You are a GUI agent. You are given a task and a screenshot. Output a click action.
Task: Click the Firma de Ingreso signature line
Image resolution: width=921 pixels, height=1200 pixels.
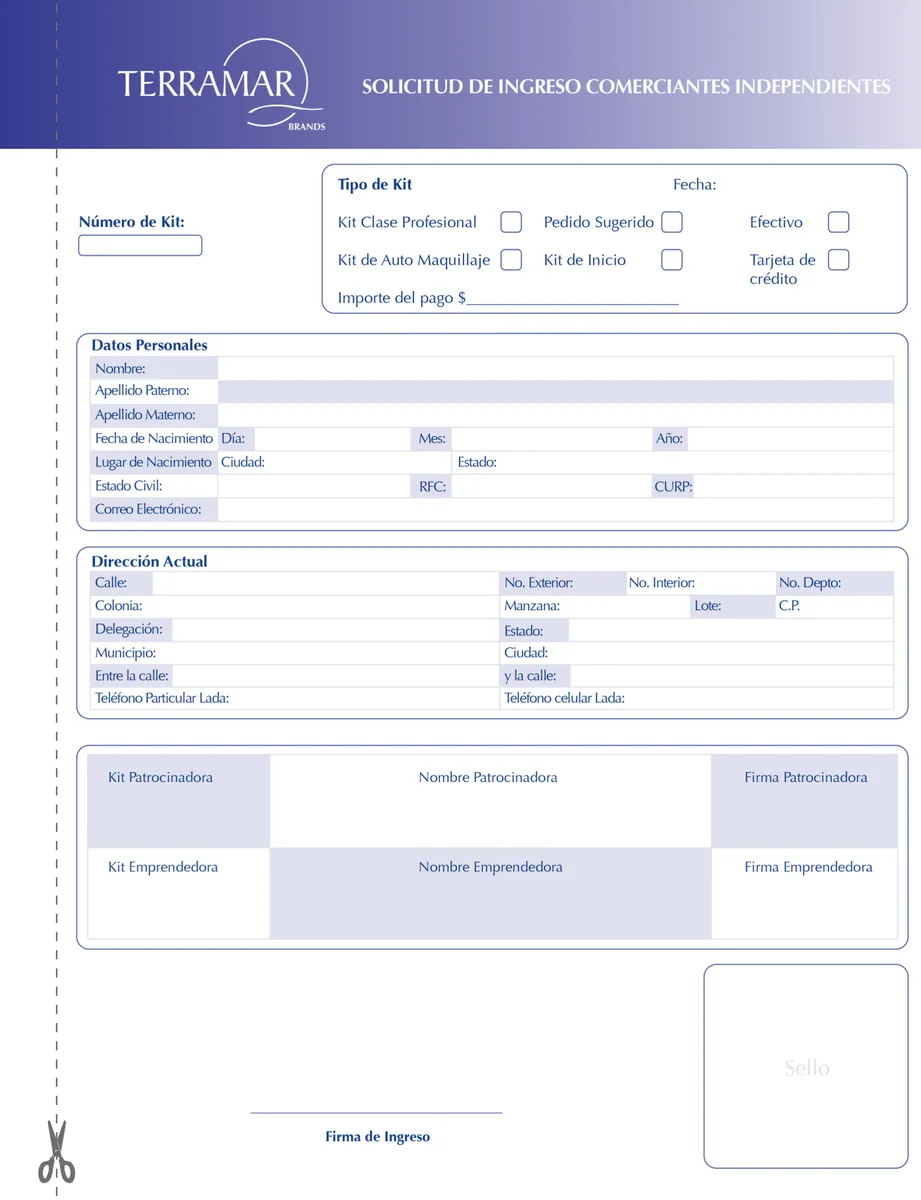[x=376, y=1112]
